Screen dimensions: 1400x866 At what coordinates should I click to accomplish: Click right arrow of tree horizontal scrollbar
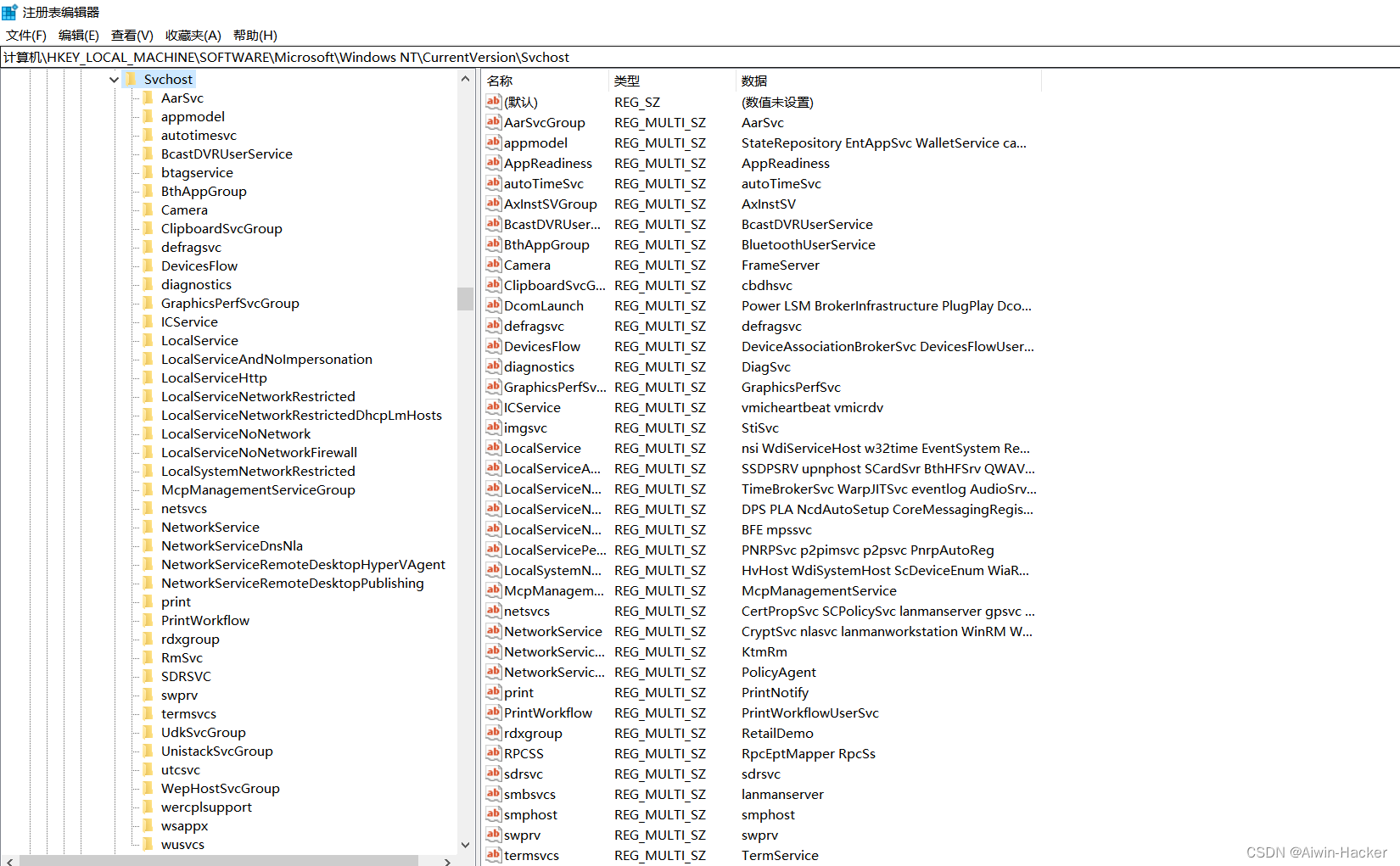click(448, 861)
